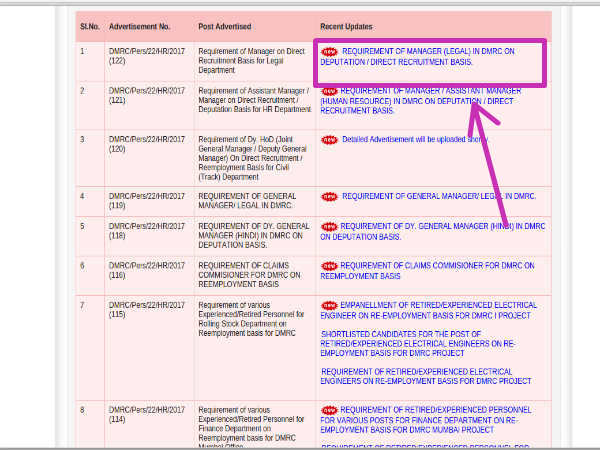This screenshot has width=600, height=450.
Task: Click post text about Finance Department Mumbai Office
Action: click(251, 427)
